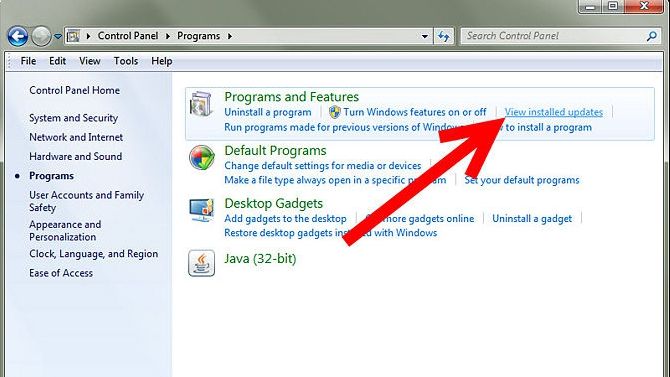Click the Forward navigation arrow button
The height and width of the screenshot is (377, 670).
41,36
